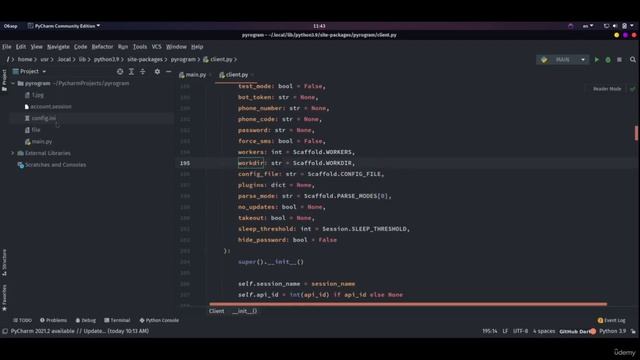The width and height of the screenshot is (640, 360).
Task: Select the client.py editor tab
Action: click(236, 75)
